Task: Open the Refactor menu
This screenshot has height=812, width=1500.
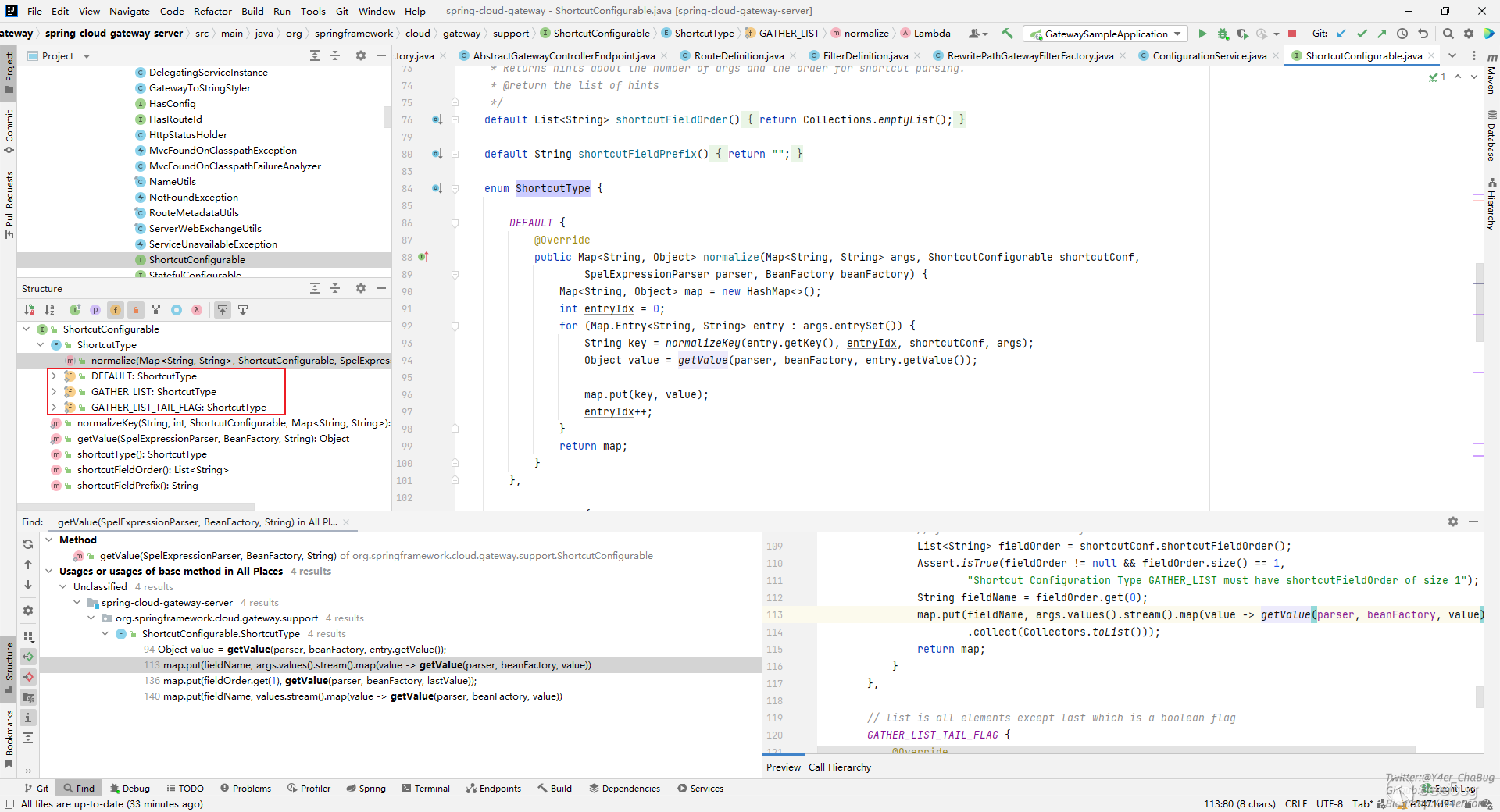Action: tap(212, 11)
